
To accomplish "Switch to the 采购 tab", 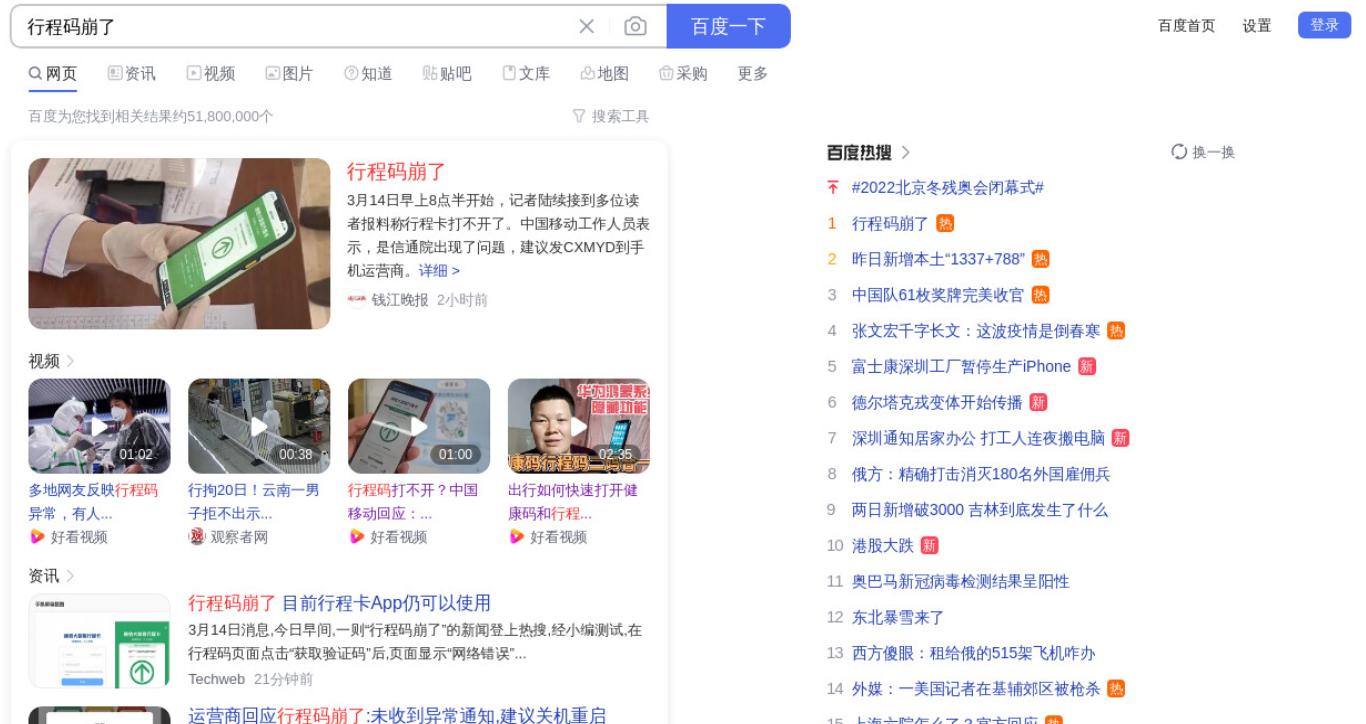I will [x=683, y=74].
